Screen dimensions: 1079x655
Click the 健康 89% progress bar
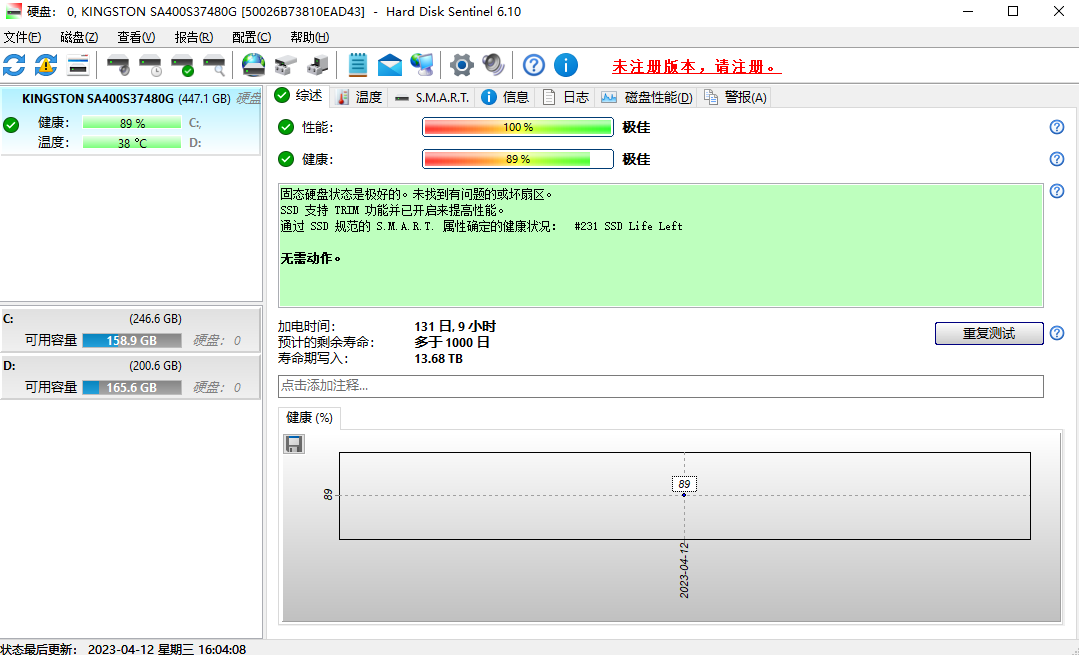(x=517, y=158)
